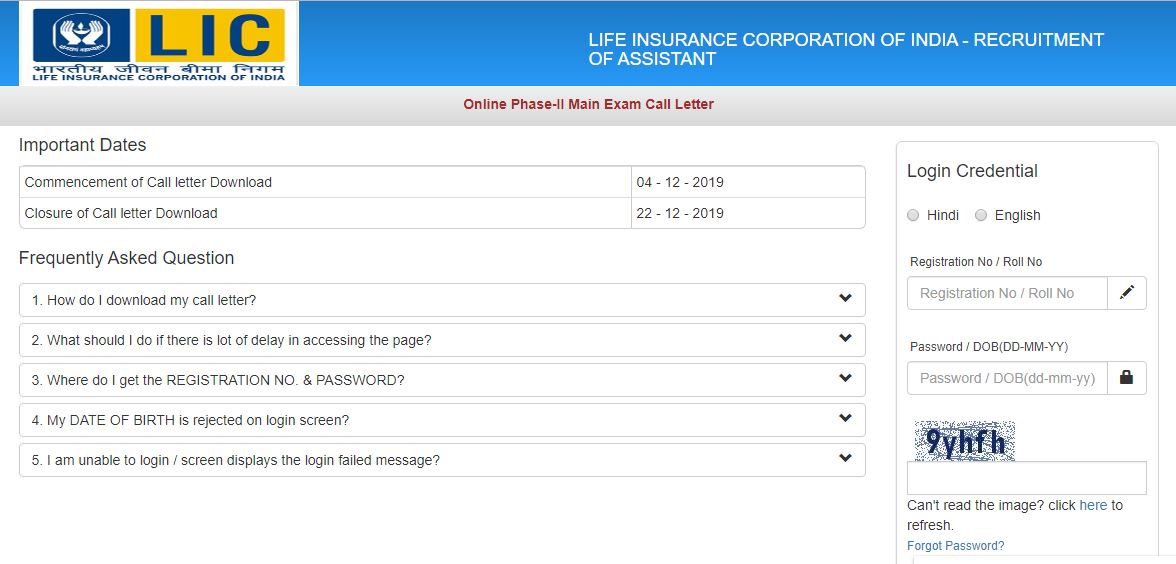This screenshot has width=1176, height=564.
Task: Click the 'Online Phase-II Main Exam Call Letter' heading
Action: (x=588, y=104)
